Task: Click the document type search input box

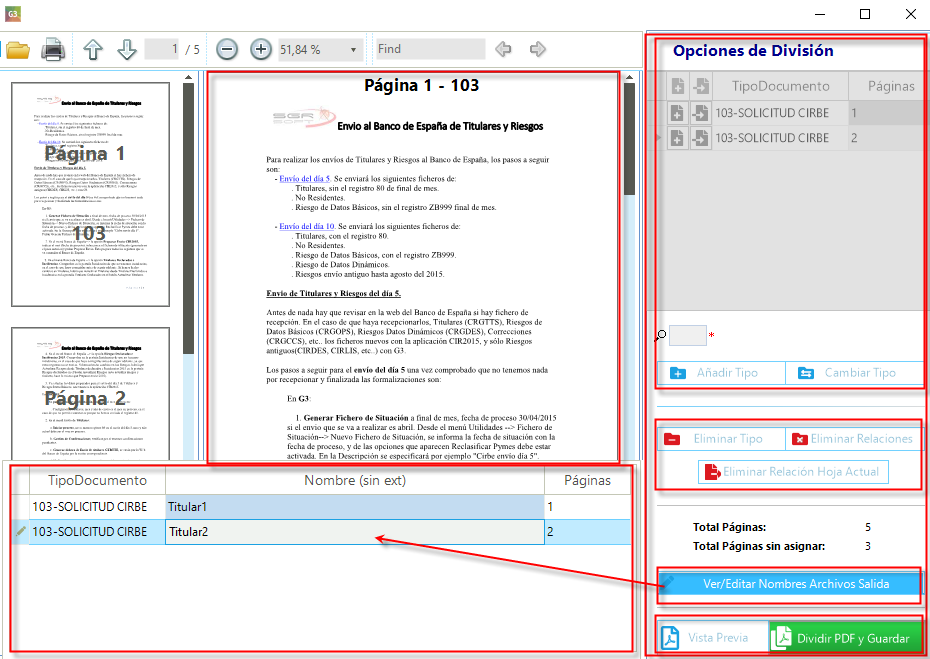Action: pyautogui.click(x=687, y=335)
